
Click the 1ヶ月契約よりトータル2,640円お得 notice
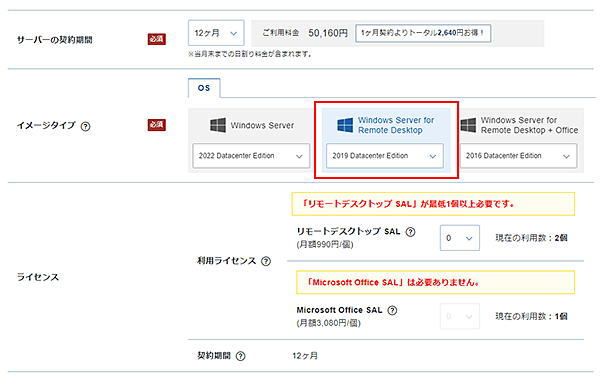(423, 33)
